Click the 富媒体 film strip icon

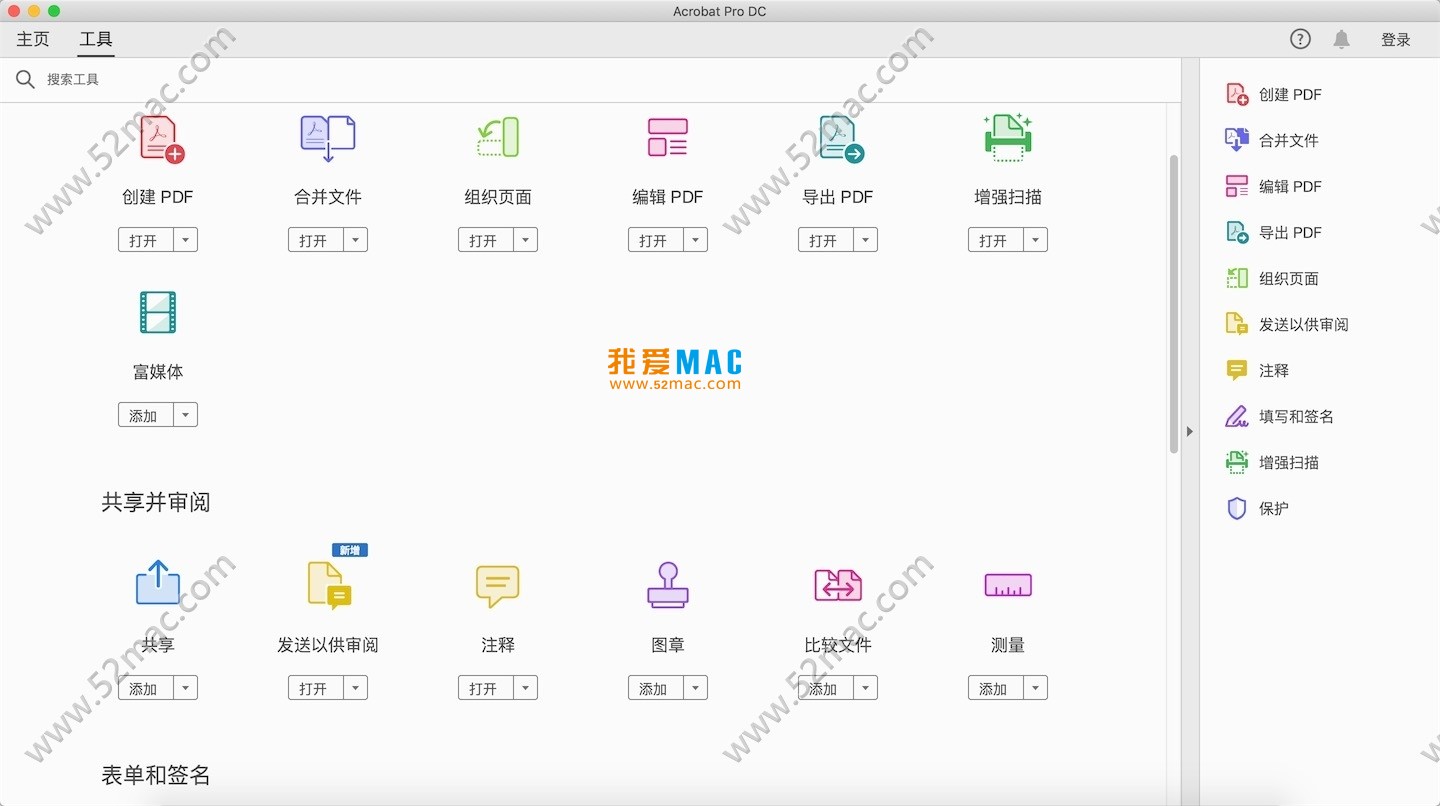click(158, 312)
